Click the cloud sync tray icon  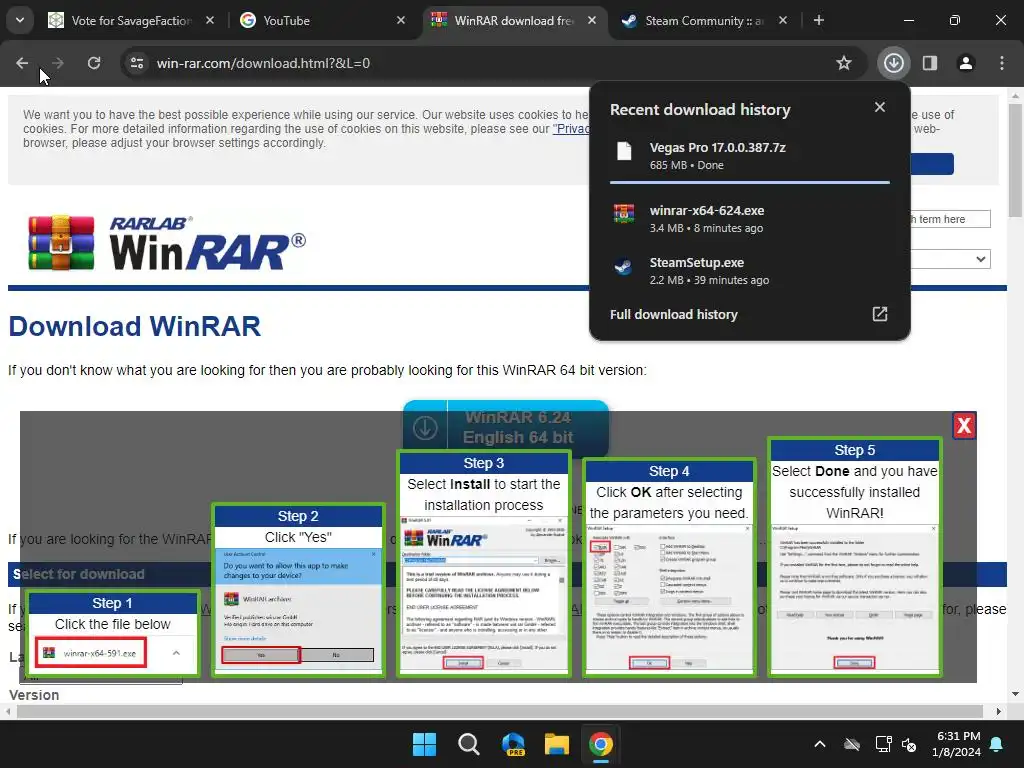click(x=852, y=744)
